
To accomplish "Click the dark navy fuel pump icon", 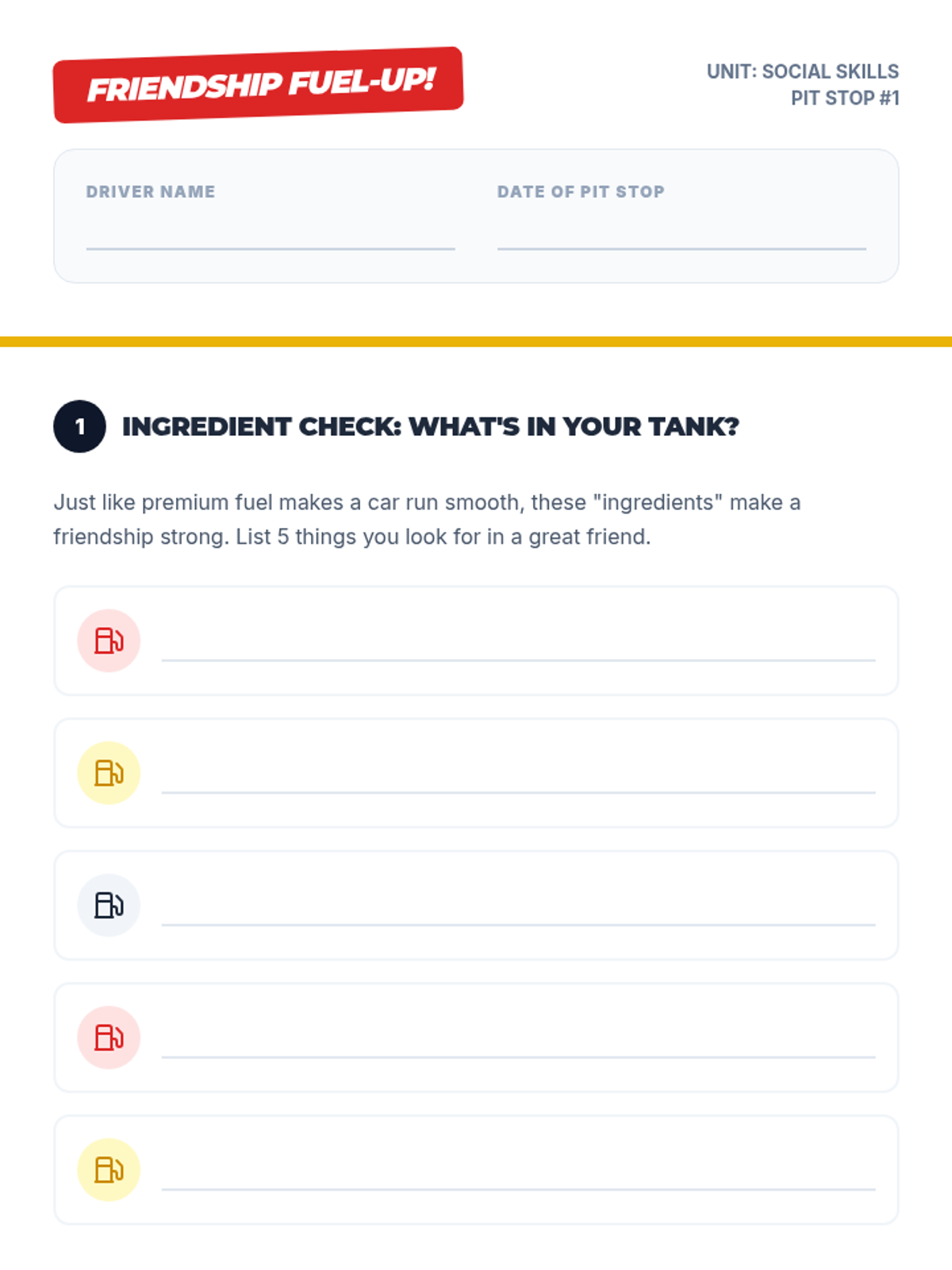I will (109, 905).
